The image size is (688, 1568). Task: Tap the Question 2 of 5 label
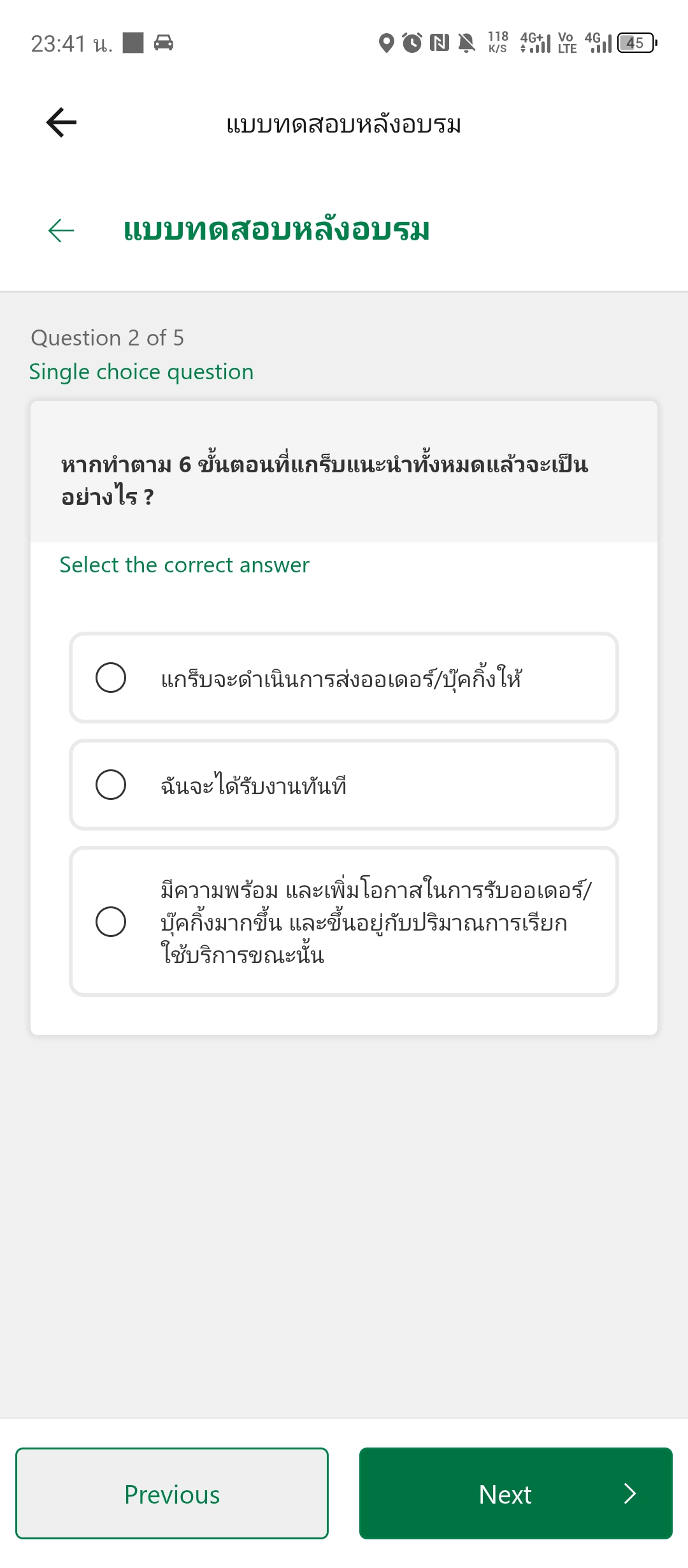[x=107, y=338]
